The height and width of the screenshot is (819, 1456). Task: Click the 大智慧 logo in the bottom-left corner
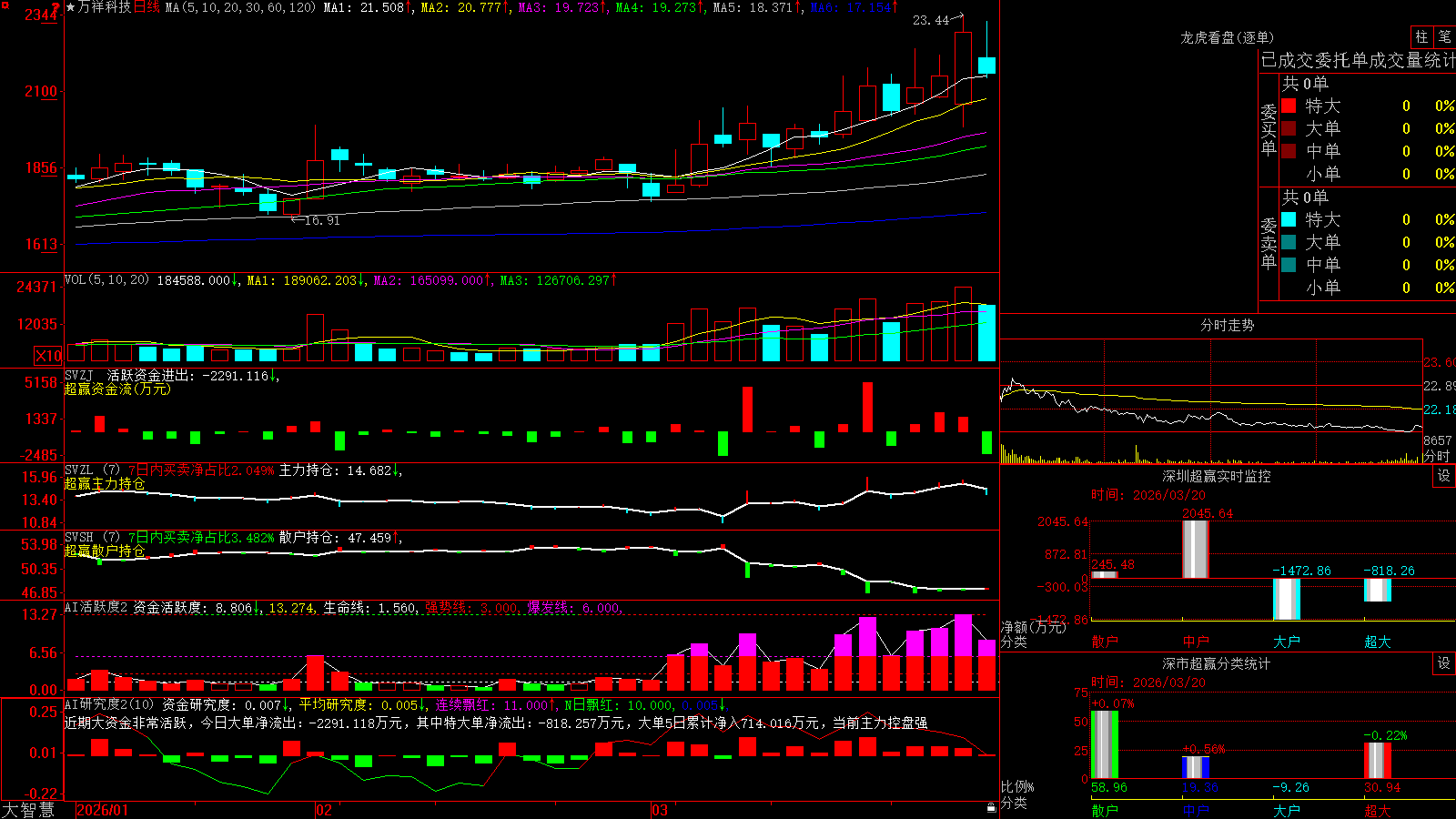click(x=27, y=810)
